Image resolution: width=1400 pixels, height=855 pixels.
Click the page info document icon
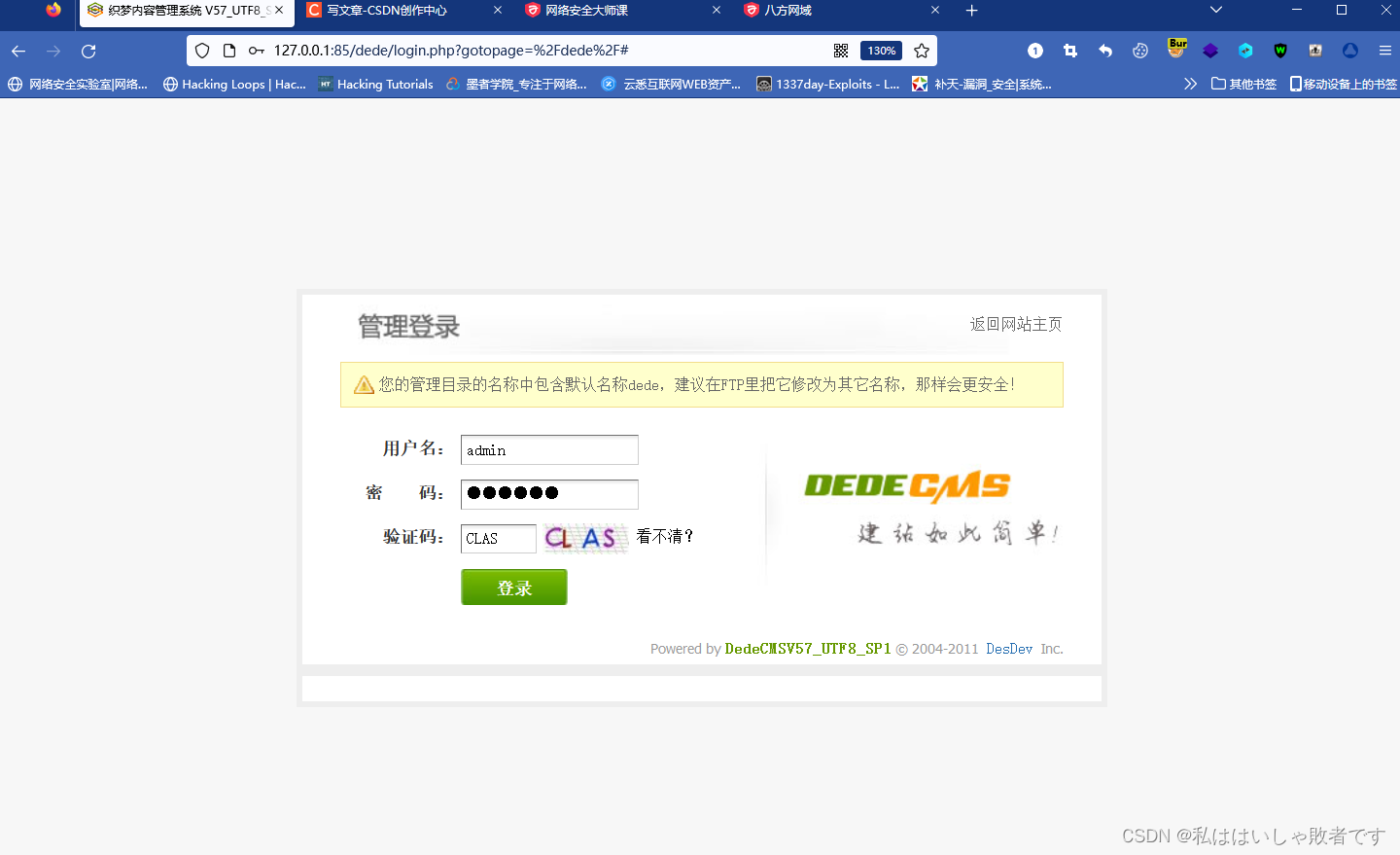pyautogui.click(x=229, y=51)
